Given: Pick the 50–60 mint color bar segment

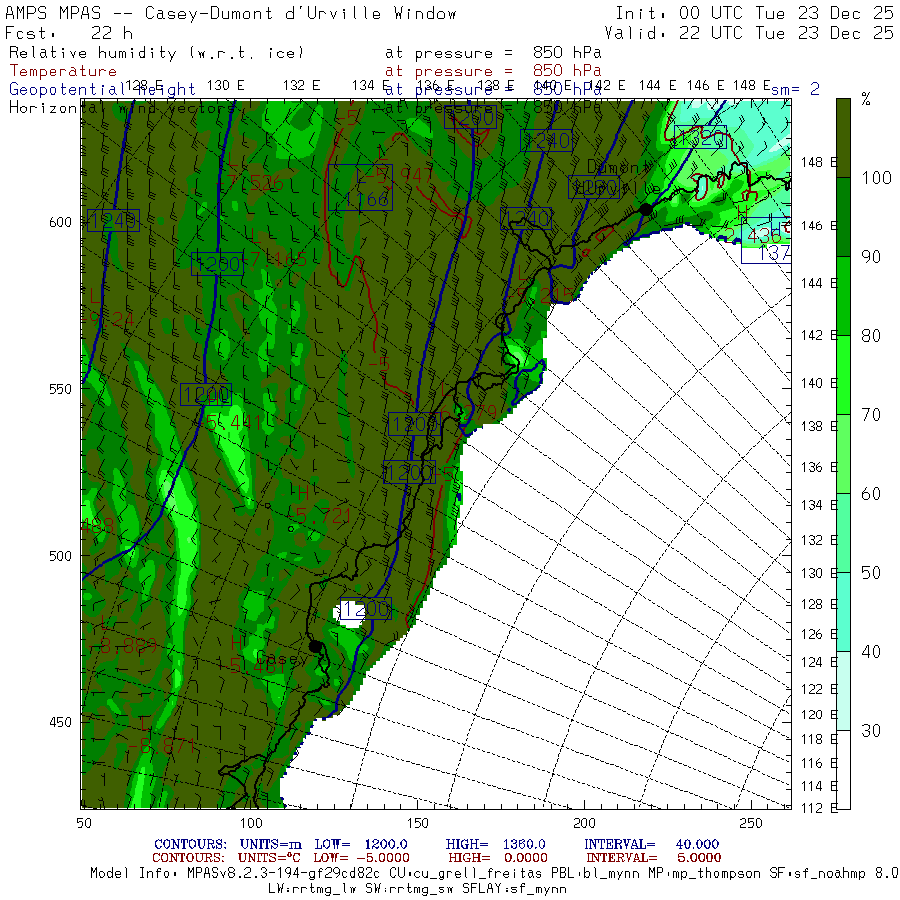Looking at the screenshot, I should 843,533.
